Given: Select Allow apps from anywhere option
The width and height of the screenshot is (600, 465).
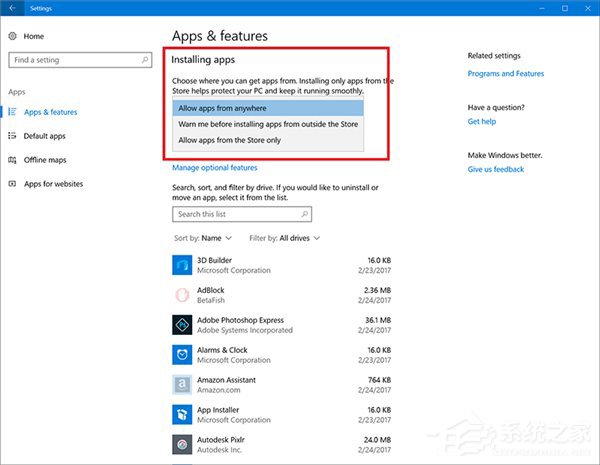Looking at the screenshot, I should click(x=268, y=108).
